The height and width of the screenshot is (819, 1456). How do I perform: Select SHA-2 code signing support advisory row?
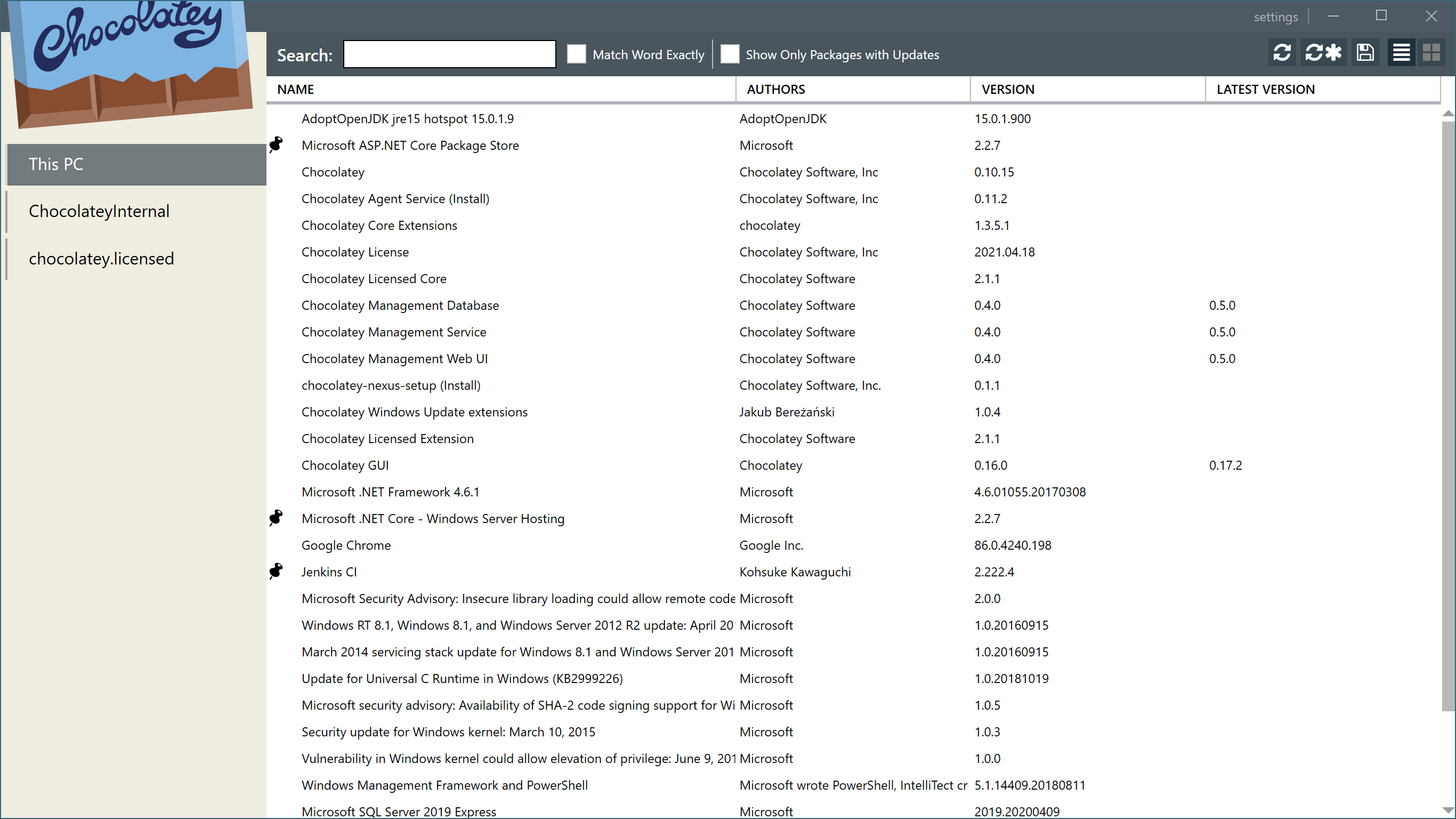point(853,705)
